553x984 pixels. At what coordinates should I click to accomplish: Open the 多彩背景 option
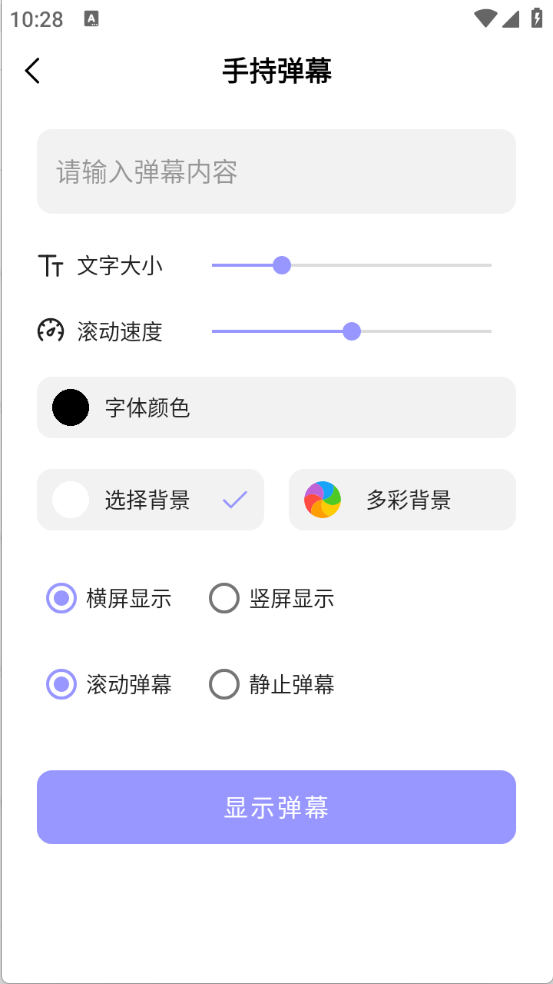[402, 500]
